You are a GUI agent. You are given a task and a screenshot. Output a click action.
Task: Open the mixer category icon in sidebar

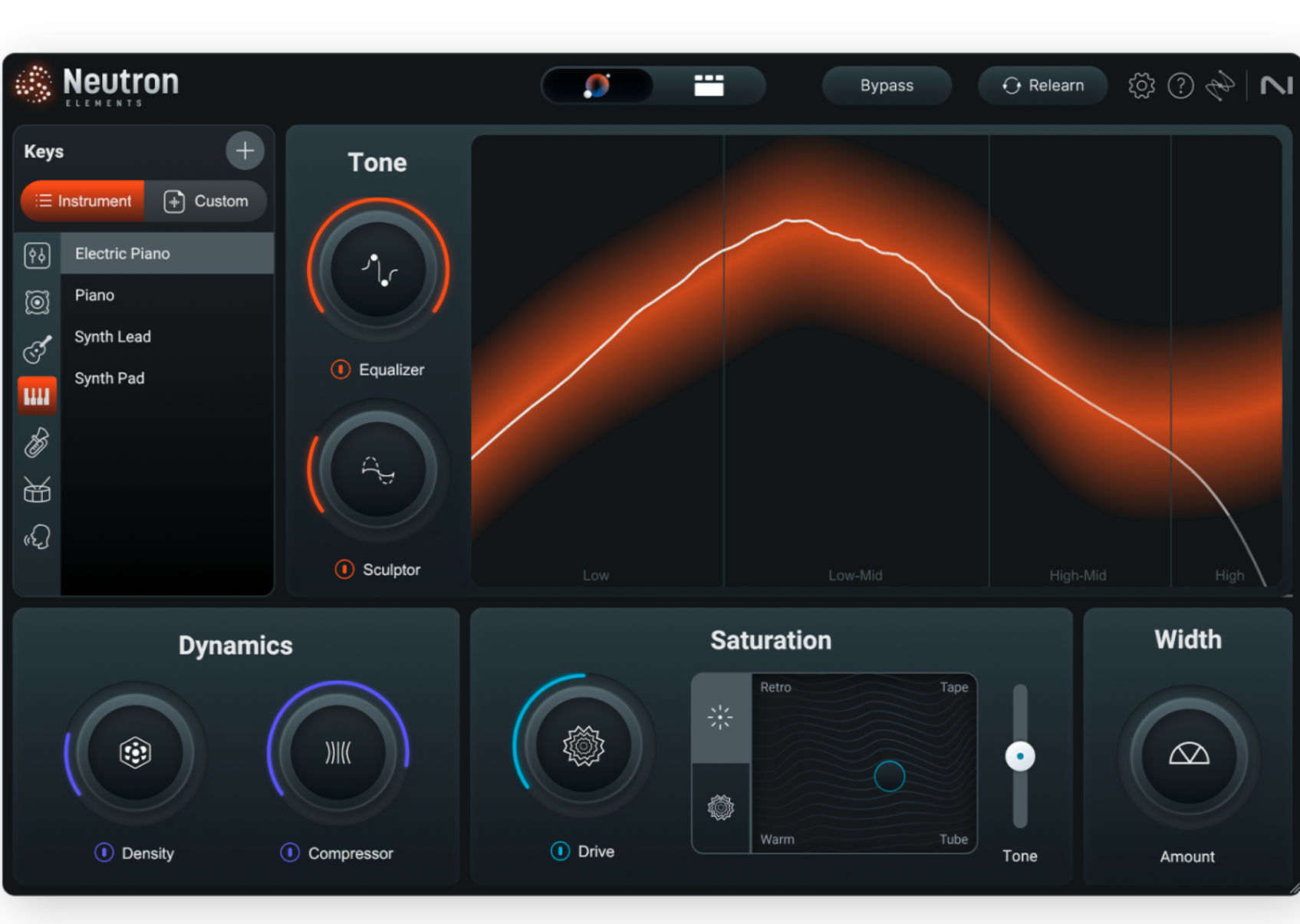pyautogui.click(x=37, y=255)
